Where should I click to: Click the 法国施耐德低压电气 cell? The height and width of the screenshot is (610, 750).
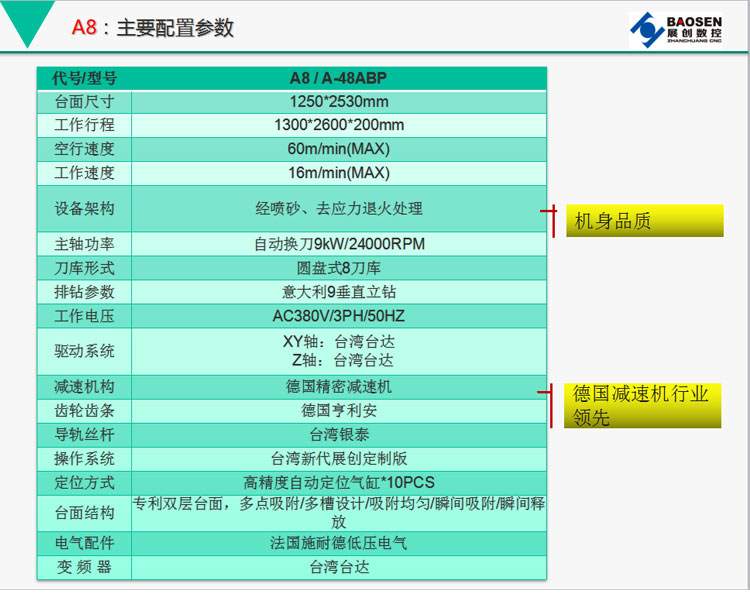[338, 543]
